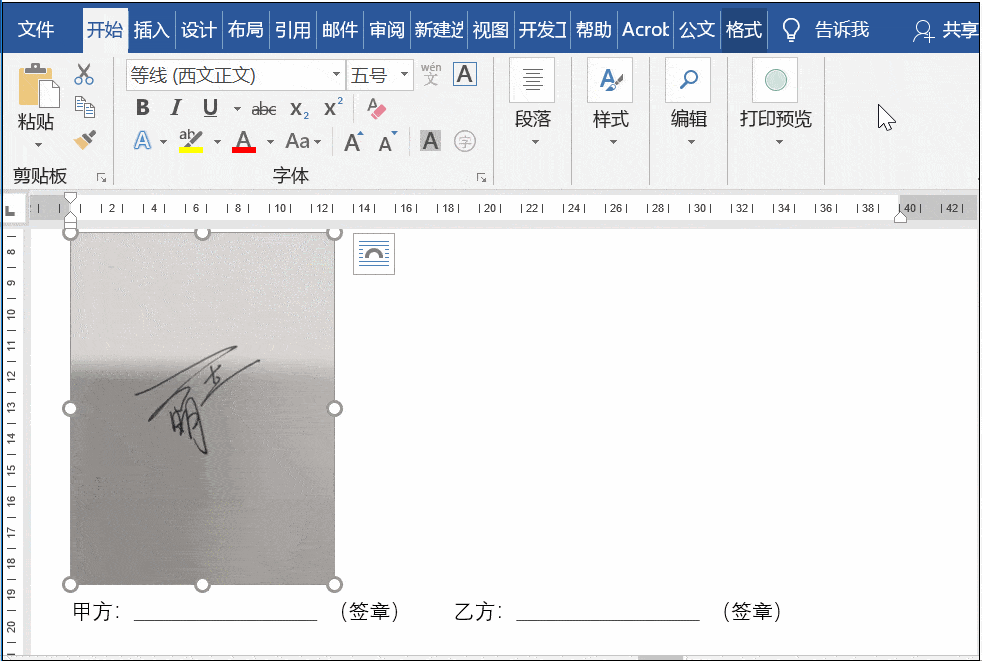Toggle strikethrough formatting
This screenshot has height=661, width=982.
263,108
